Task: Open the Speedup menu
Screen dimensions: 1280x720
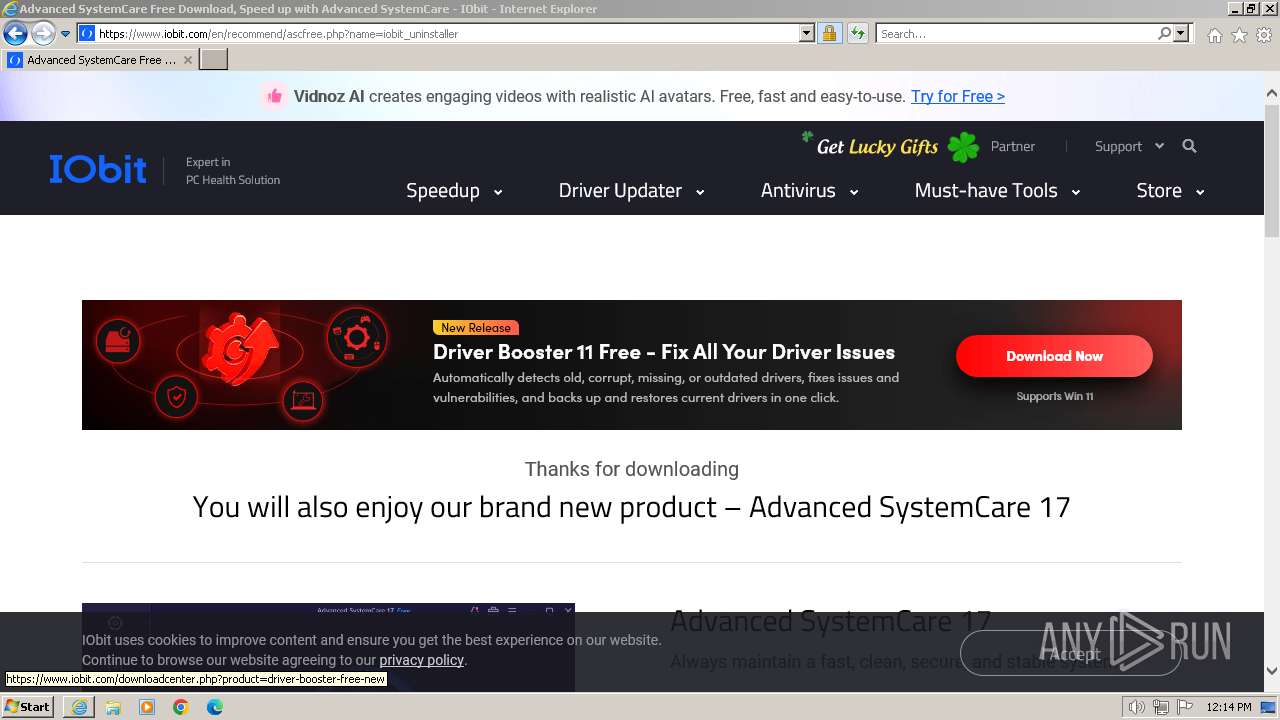Action: (x=454, y=191)
